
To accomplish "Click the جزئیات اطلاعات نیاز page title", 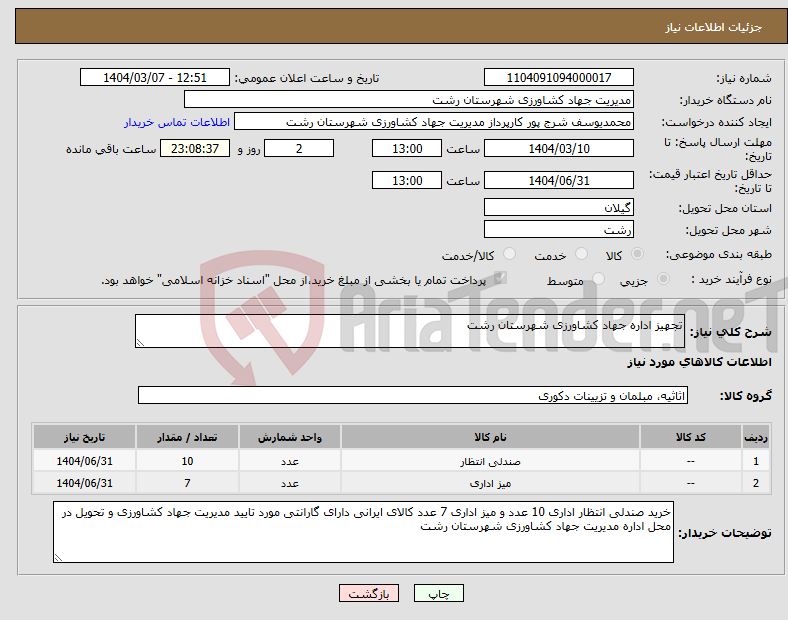I will [x=714, y=27].
